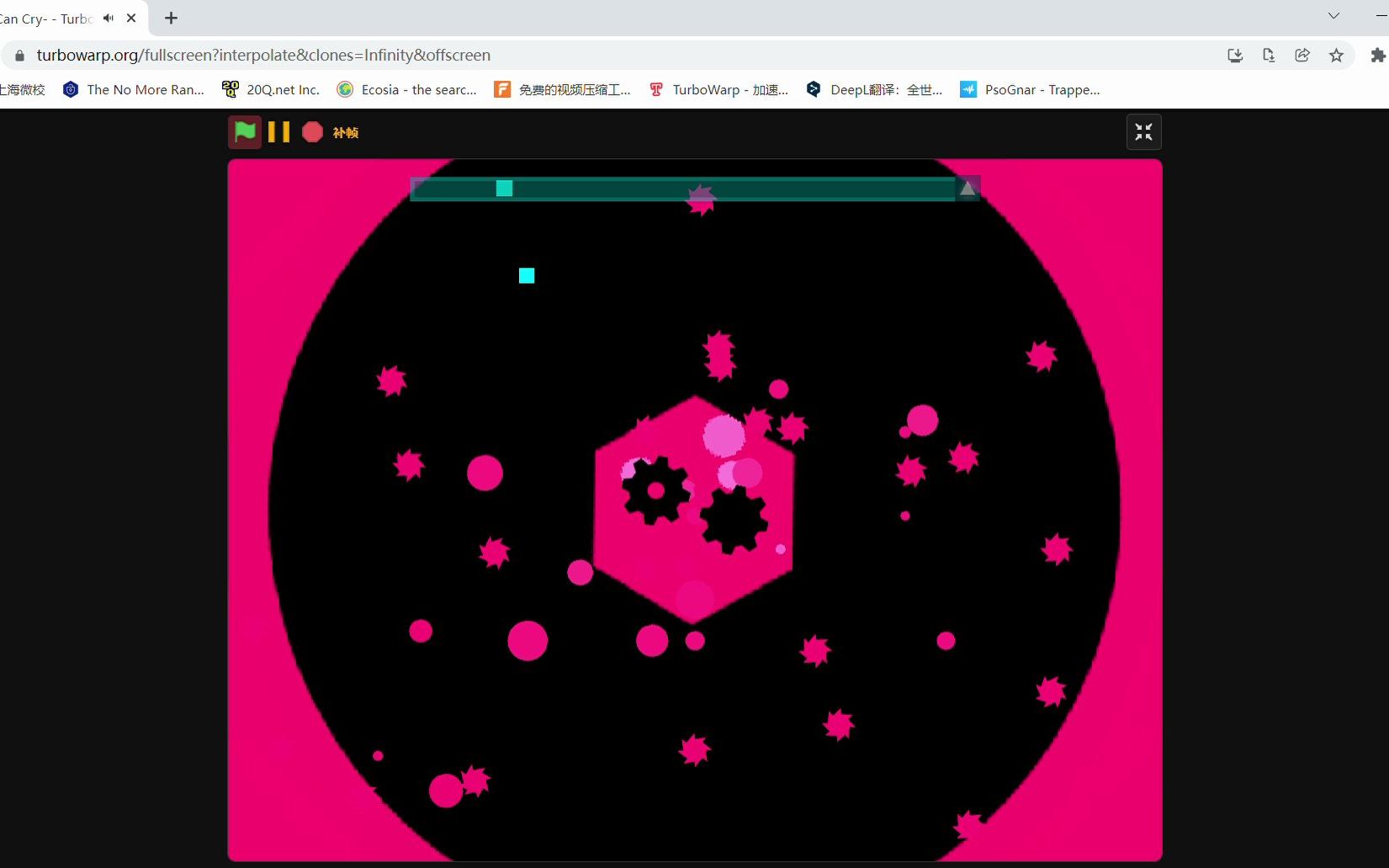Pause the project with the yellow pause button
Viewport: 1389px width, 868px height.
point(278,132)
